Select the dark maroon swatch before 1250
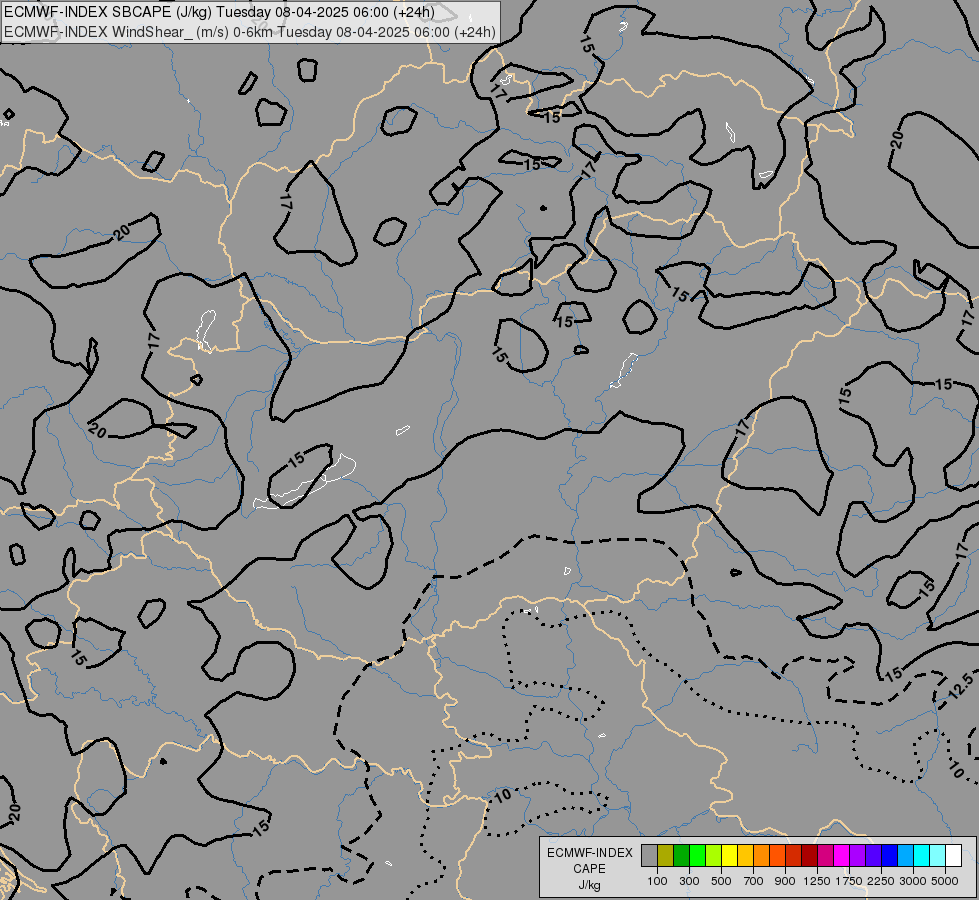This screenshot has height=900, width=979. click(x=809, y=856)
